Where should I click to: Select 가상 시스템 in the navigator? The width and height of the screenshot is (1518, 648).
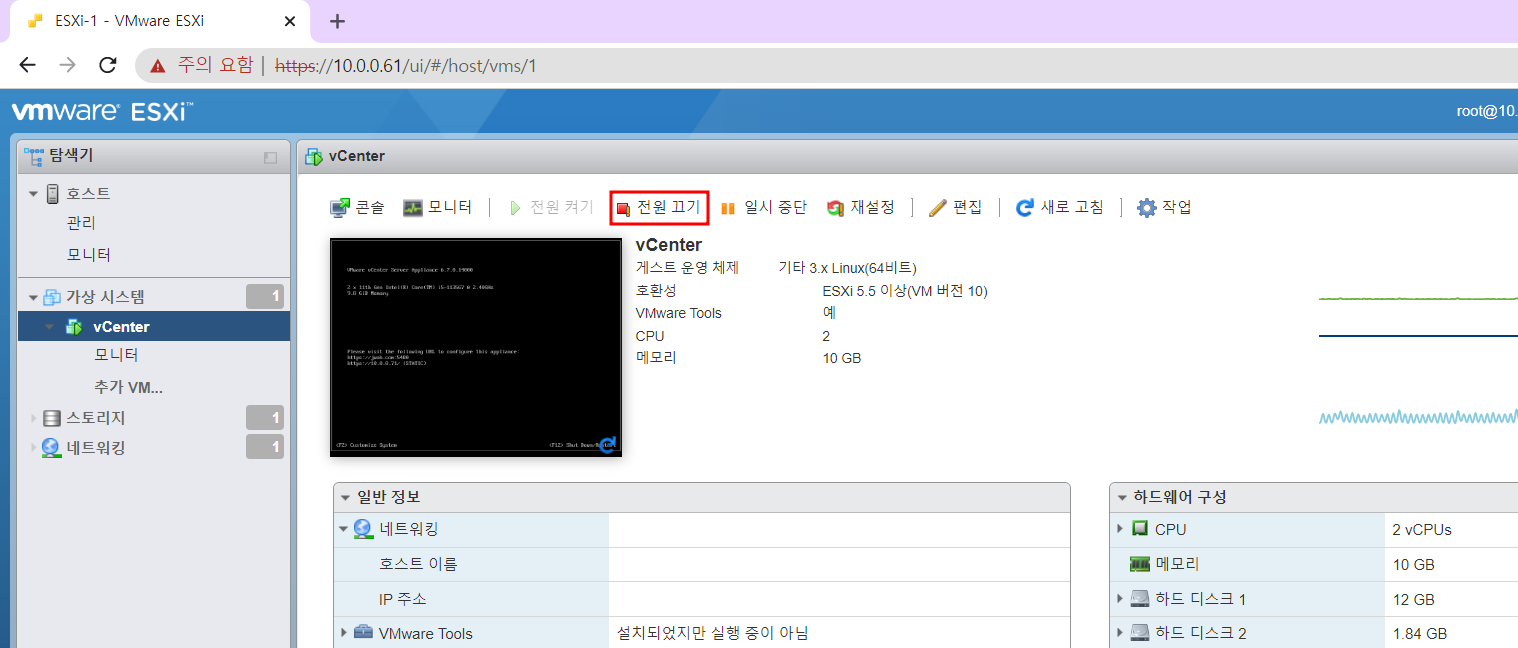tap(105, 297)
